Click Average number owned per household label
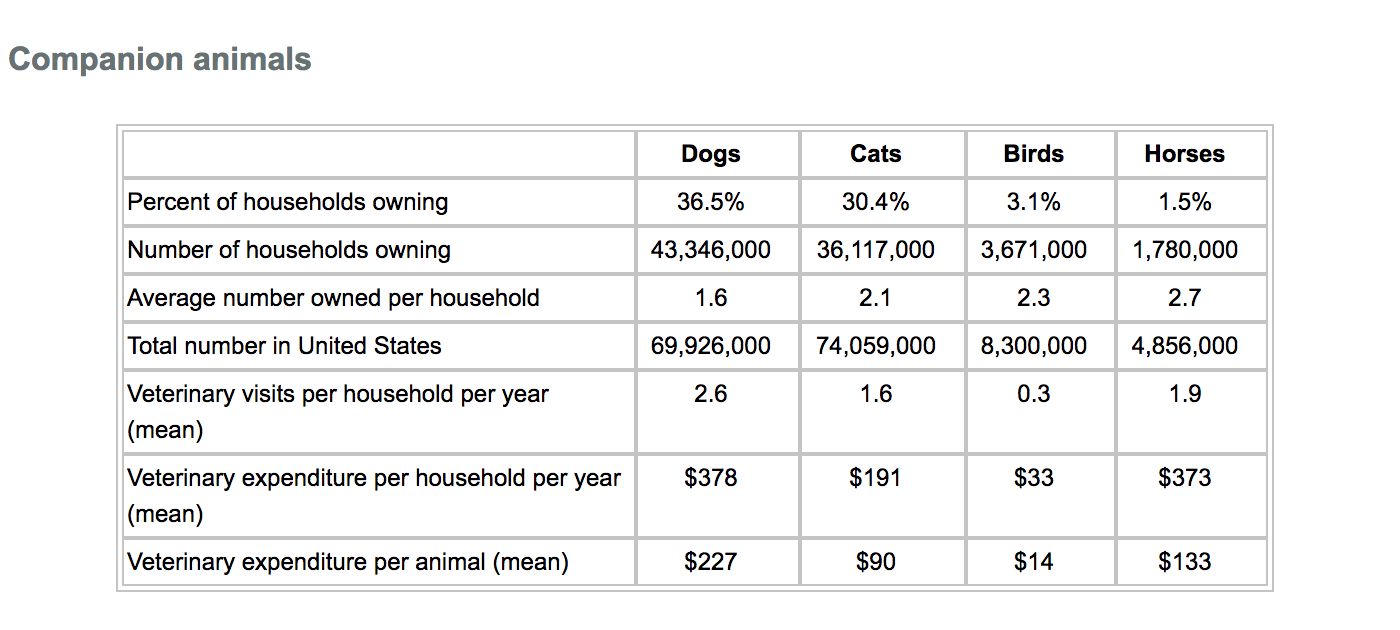This screenshot has height=630, width=1400. point(333,298)
